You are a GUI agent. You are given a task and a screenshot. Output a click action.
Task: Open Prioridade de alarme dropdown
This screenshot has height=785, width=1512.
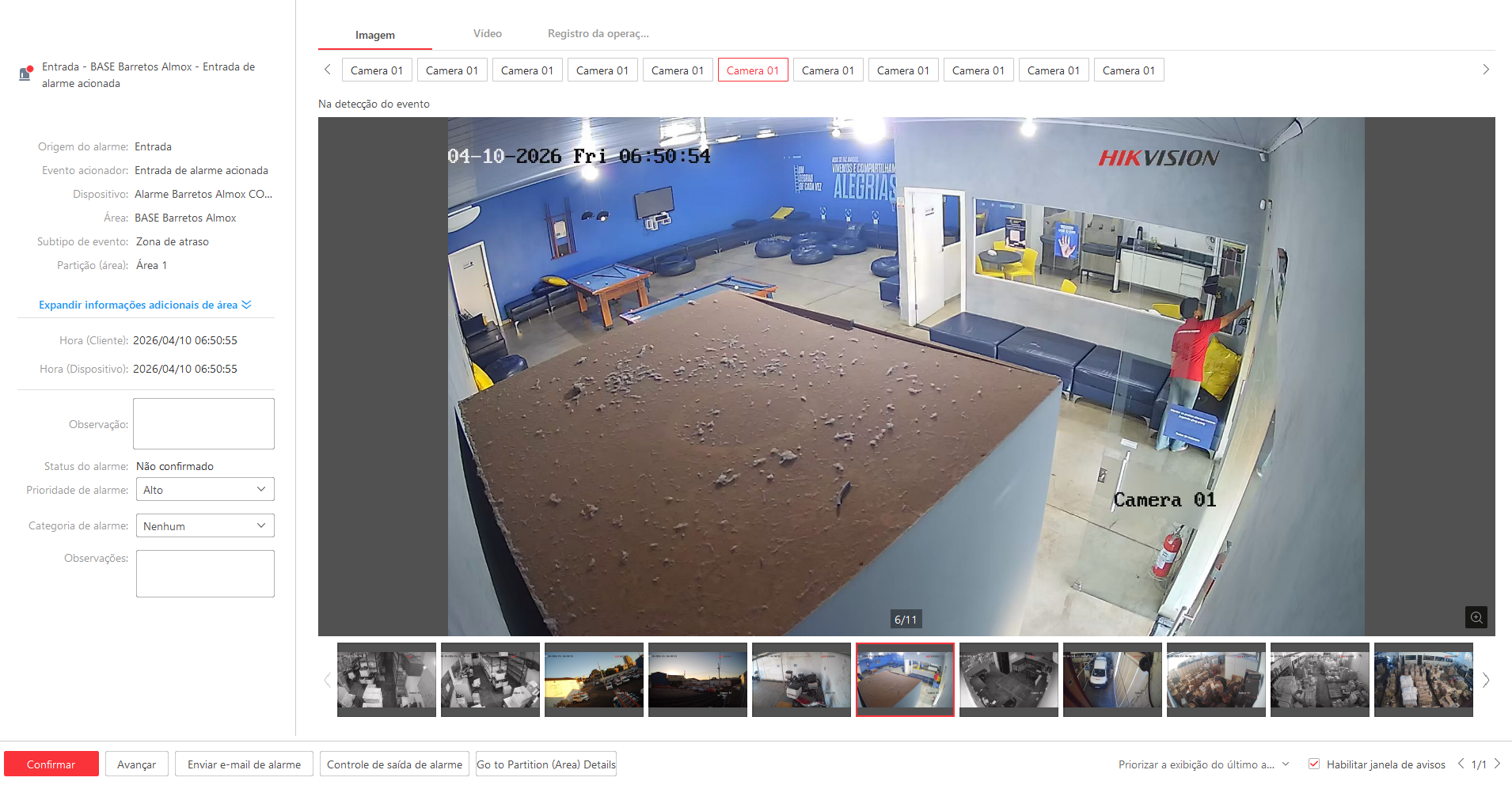click(205, 490)
